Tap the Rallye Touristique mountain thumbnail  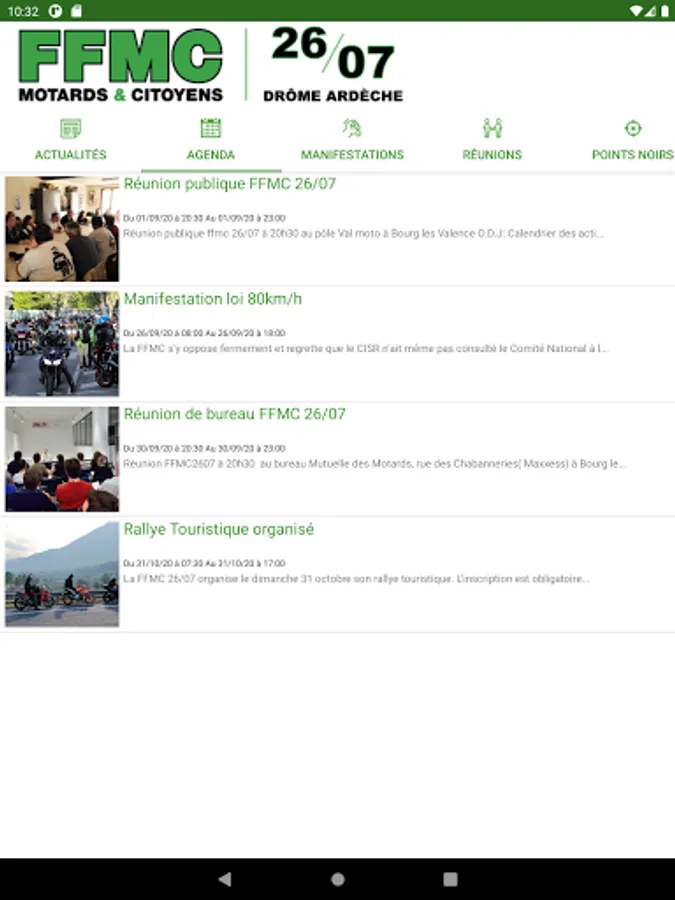(x=62, y=574)
